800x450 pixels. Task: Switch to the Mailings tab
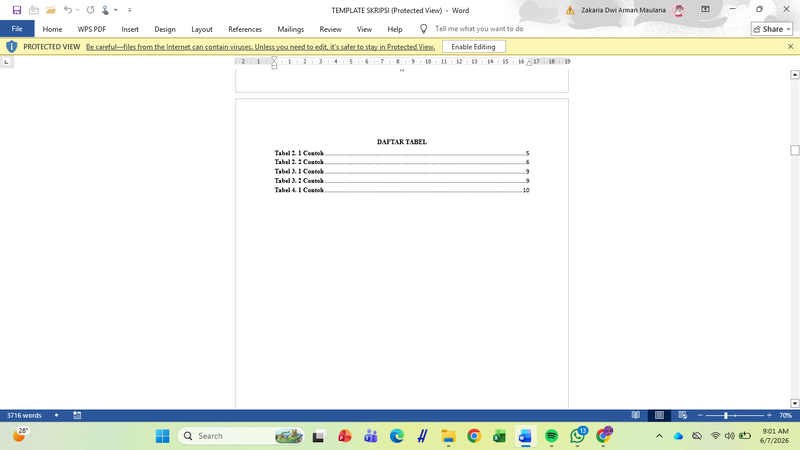tap(290, 29)
